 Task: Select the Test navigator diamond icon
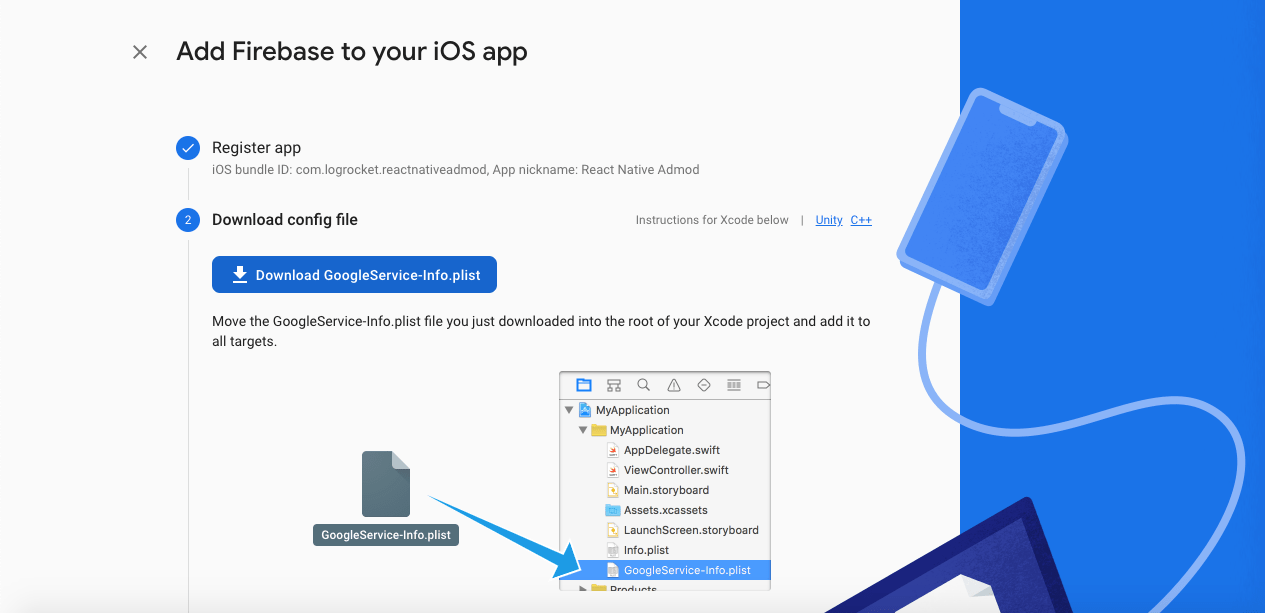click(x=703, y=385)
